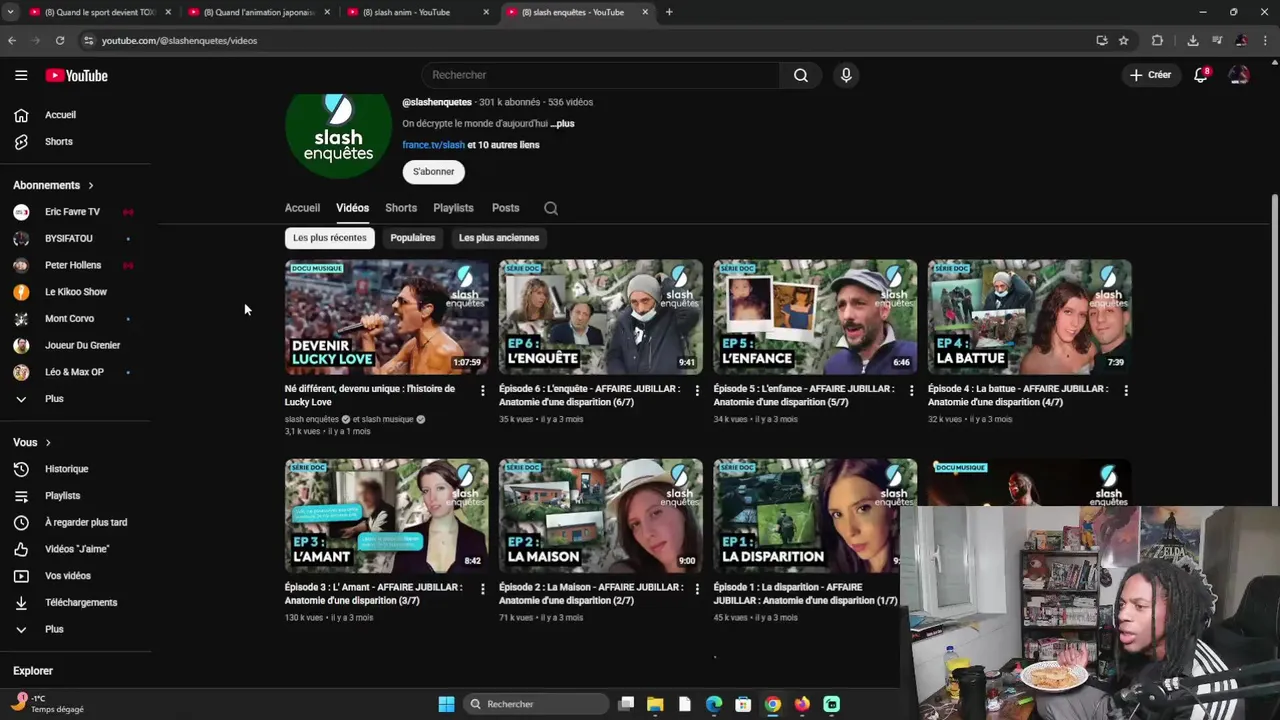Open france.tv/slash link

[x=433, y=145]
